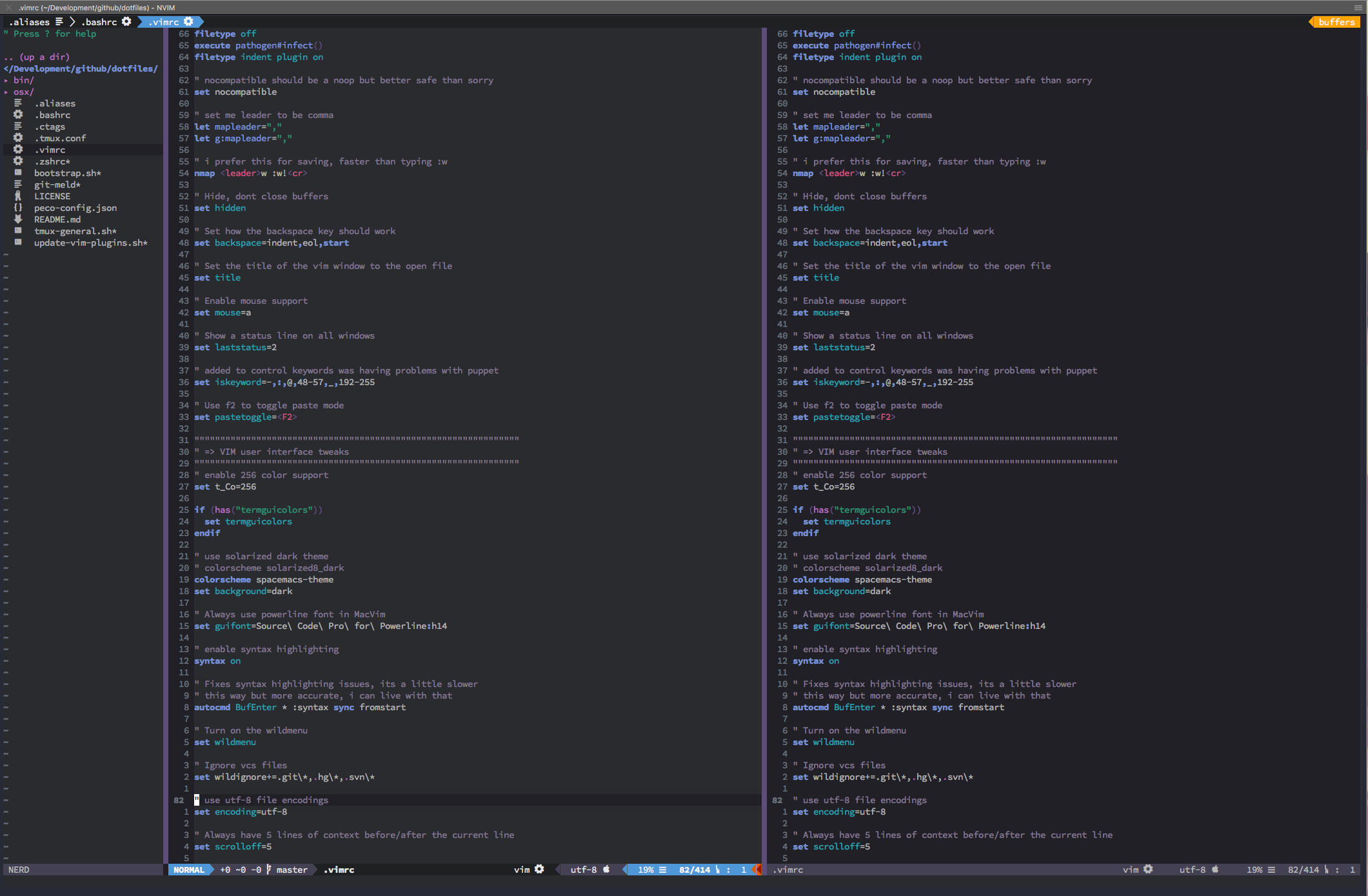
Task: Expand the bin/ directory arrow
Action: [x=6, y=81]
